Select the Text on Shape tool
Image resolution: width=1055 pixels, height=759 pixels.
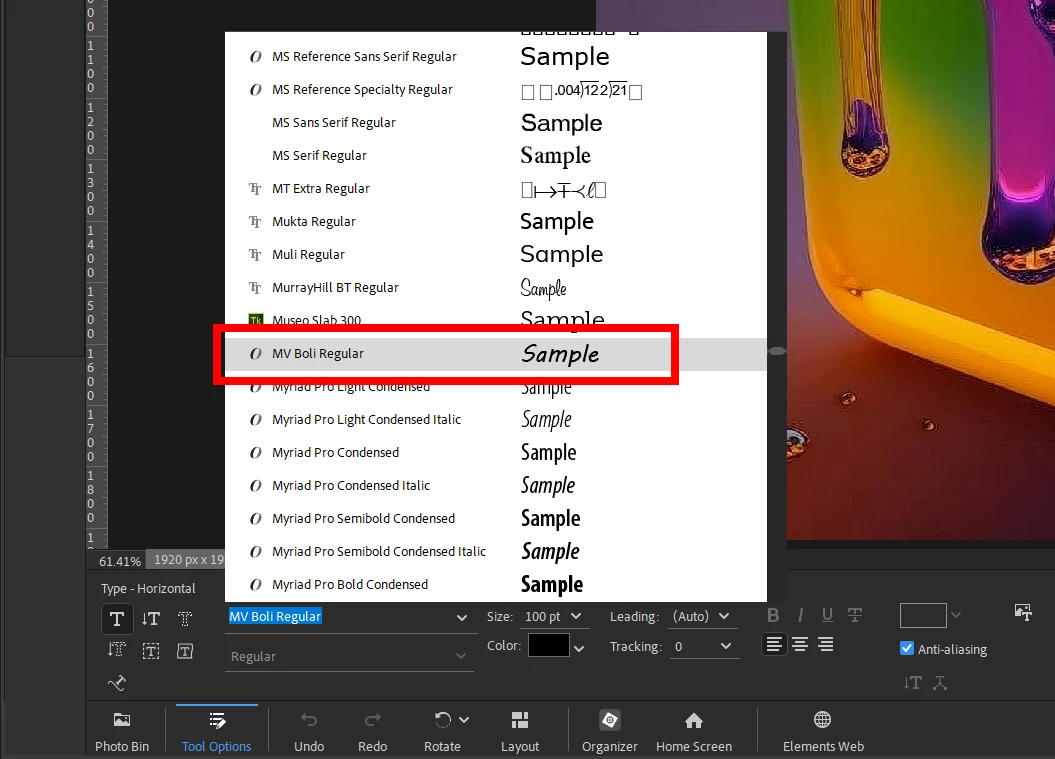click(x=185, y=651)
